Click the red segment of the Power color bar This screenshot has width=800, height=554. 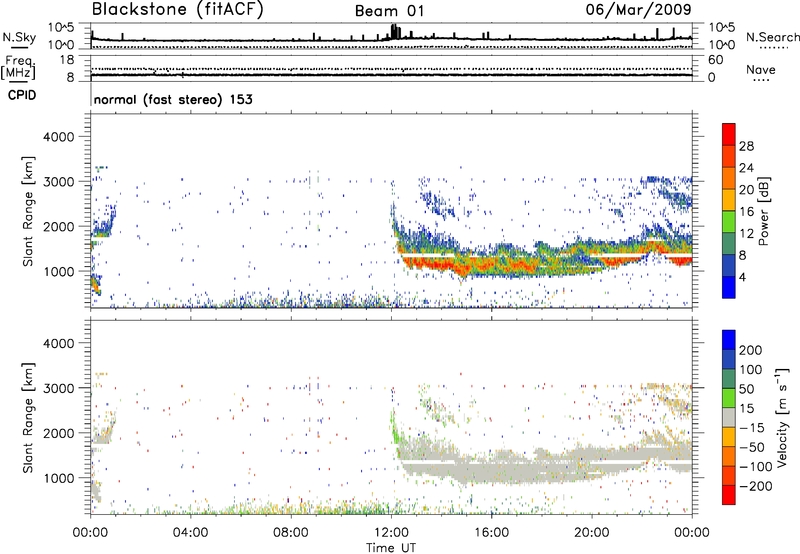(x=729, y=134)
